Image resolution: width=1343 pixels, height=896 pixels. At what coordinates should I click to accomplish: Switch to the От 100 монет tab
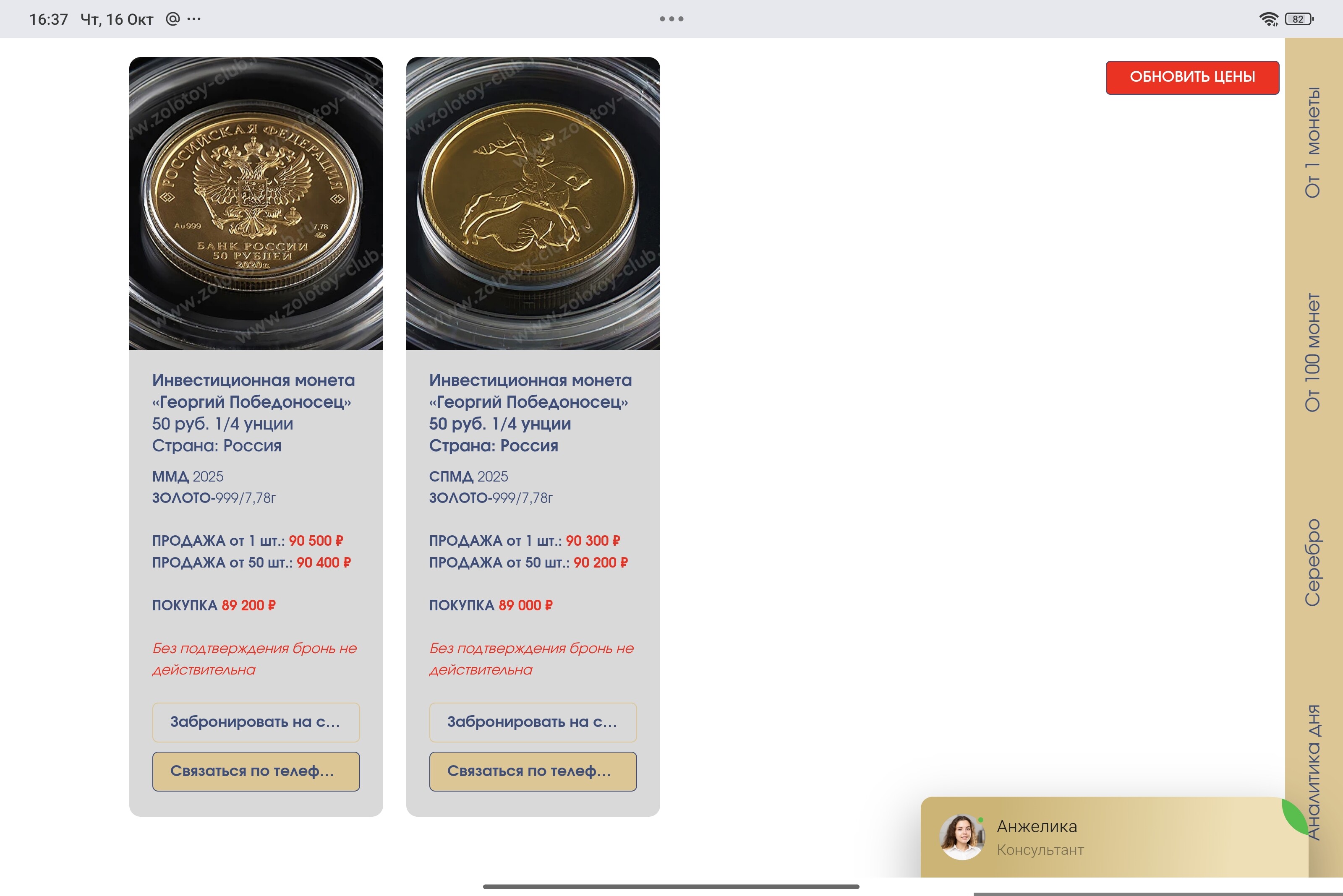[1313, 353]
